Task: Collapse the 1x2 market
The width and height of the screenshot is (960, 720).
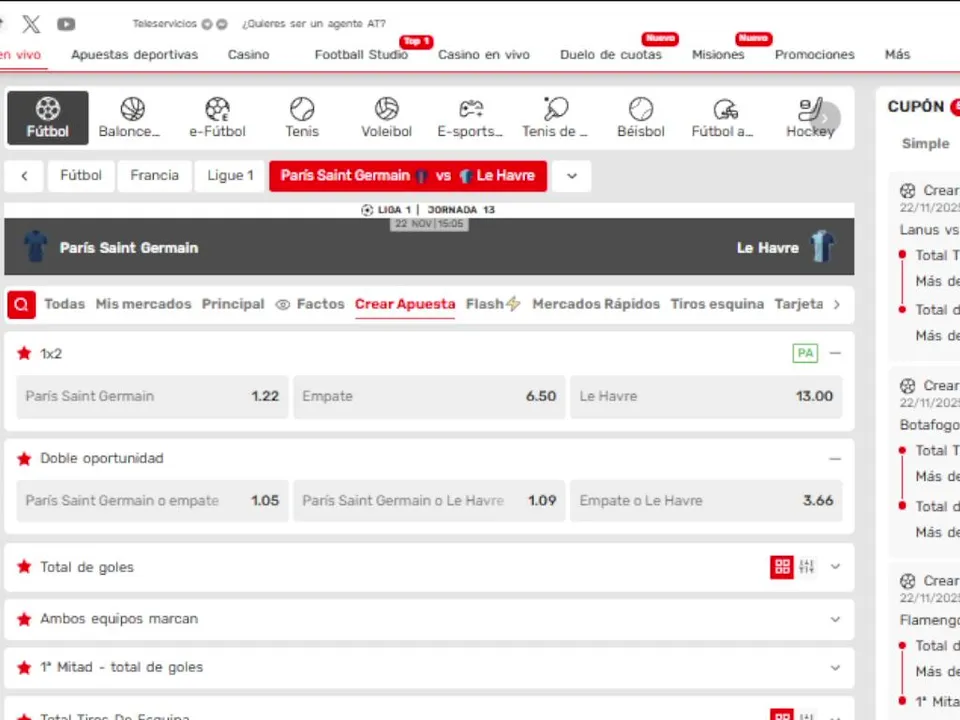Action: click(x=835, y=353)
